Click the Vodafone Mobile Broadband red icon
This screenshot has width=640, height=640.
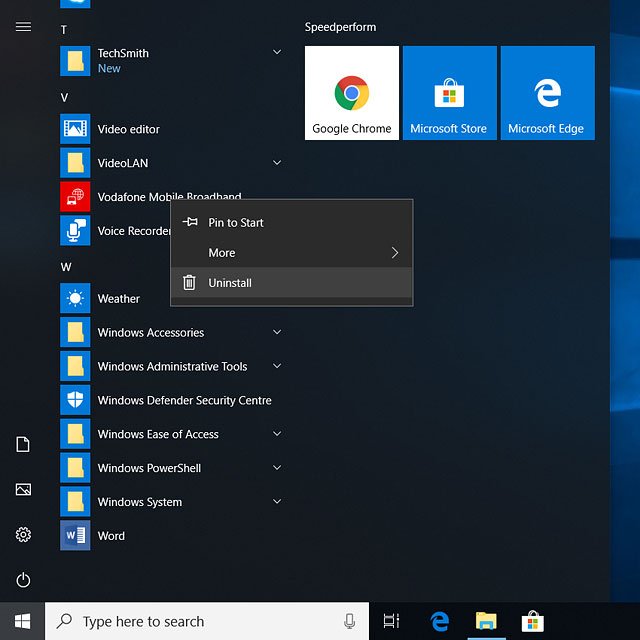click(x=75, y=197)
